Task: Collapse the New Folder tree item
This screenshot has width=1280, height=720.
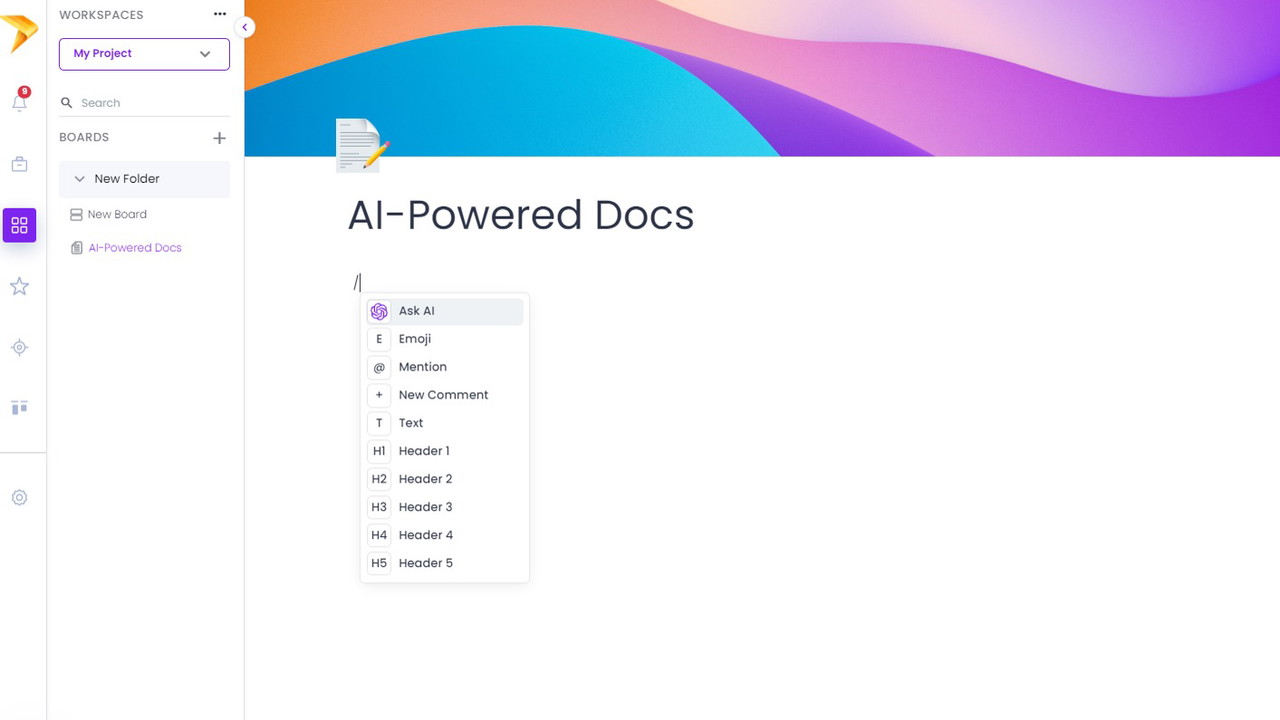Action: coord(80,179)
